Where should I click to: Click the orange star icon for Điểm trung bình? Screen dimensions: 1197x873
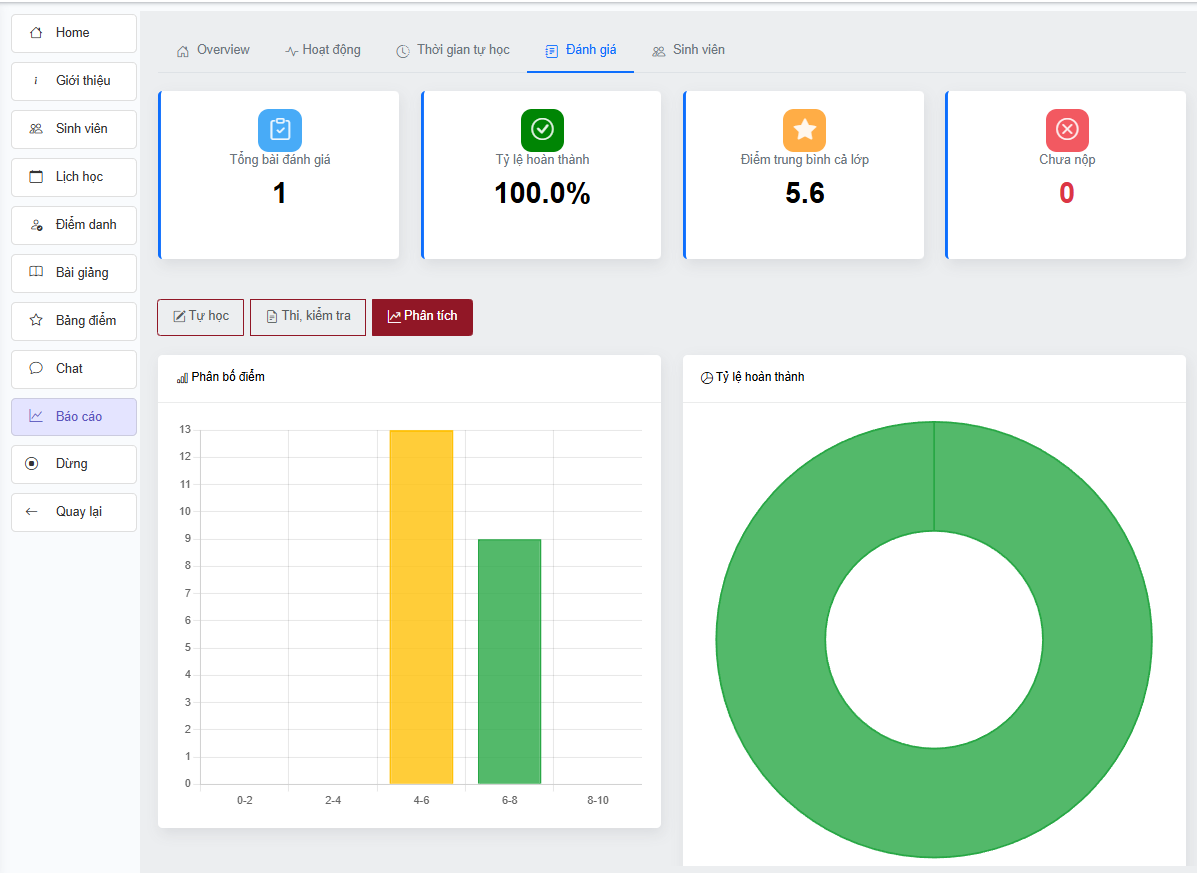click(x=804, y=130)
